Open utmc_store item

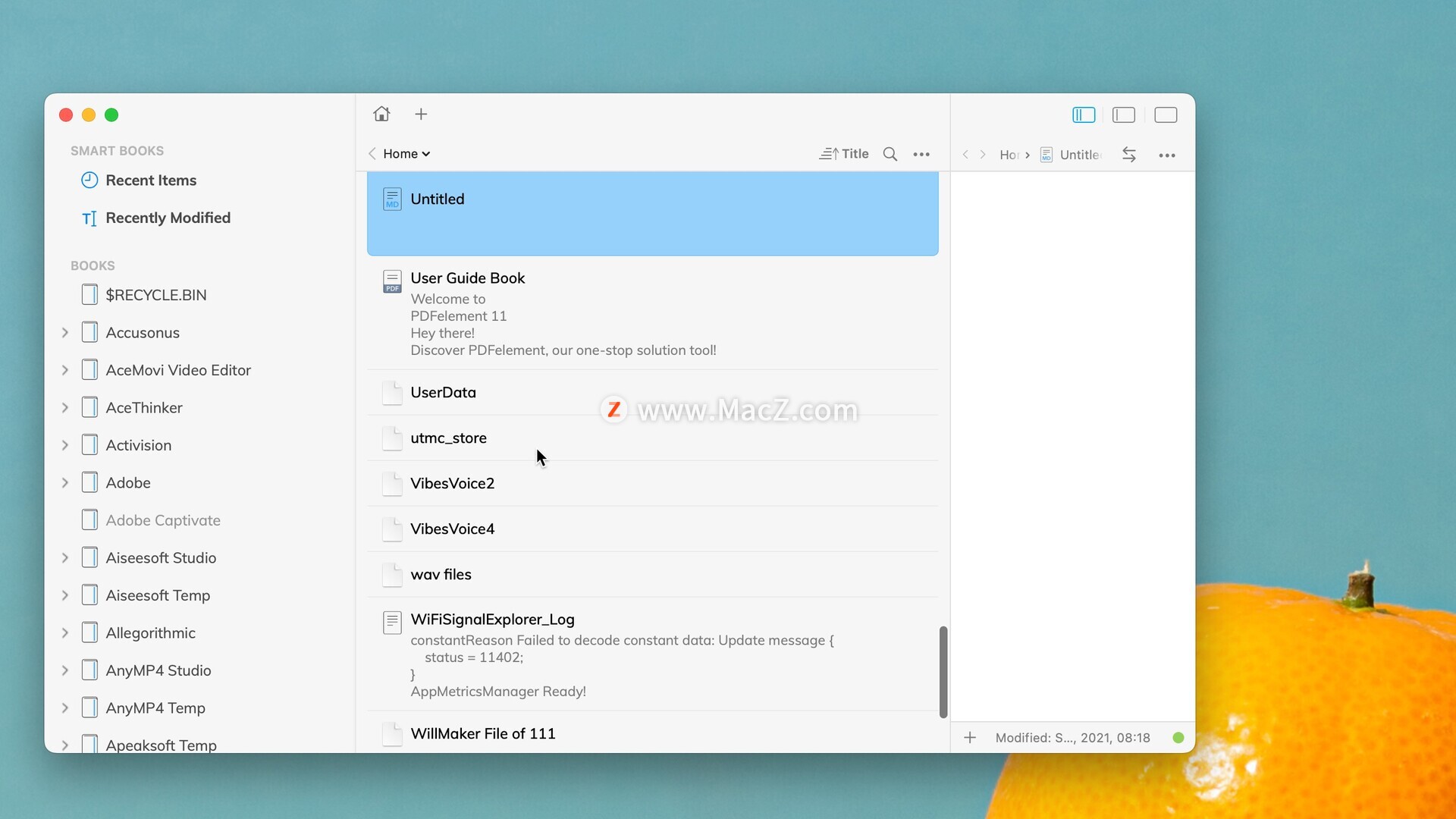point(652,438)
